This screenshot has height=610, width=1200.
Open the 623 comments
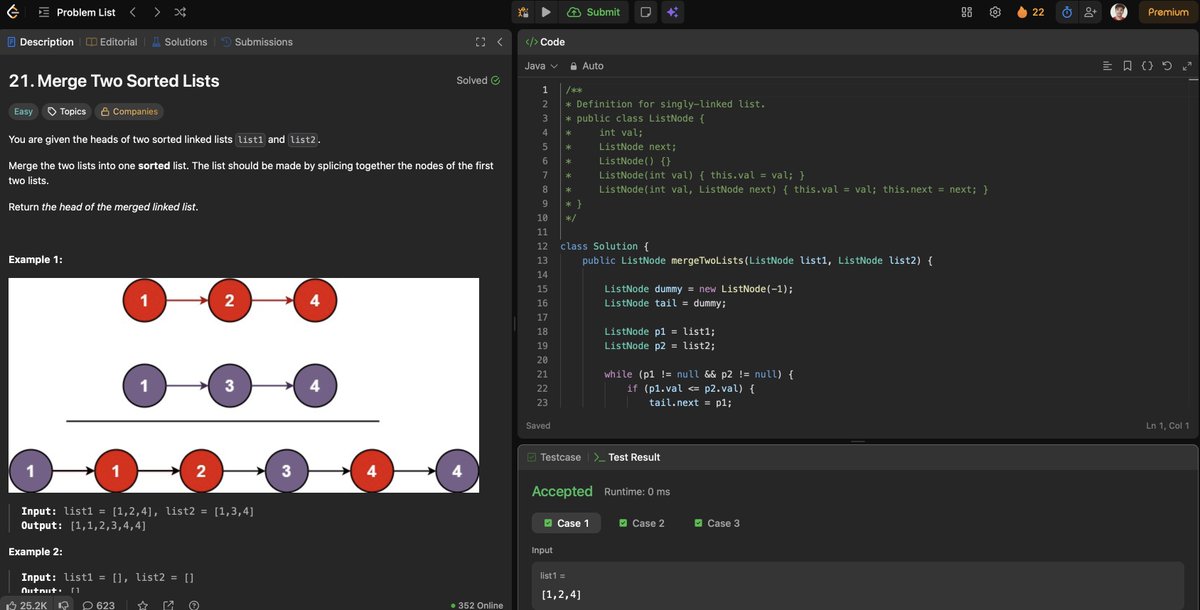[x=98, y=605]
